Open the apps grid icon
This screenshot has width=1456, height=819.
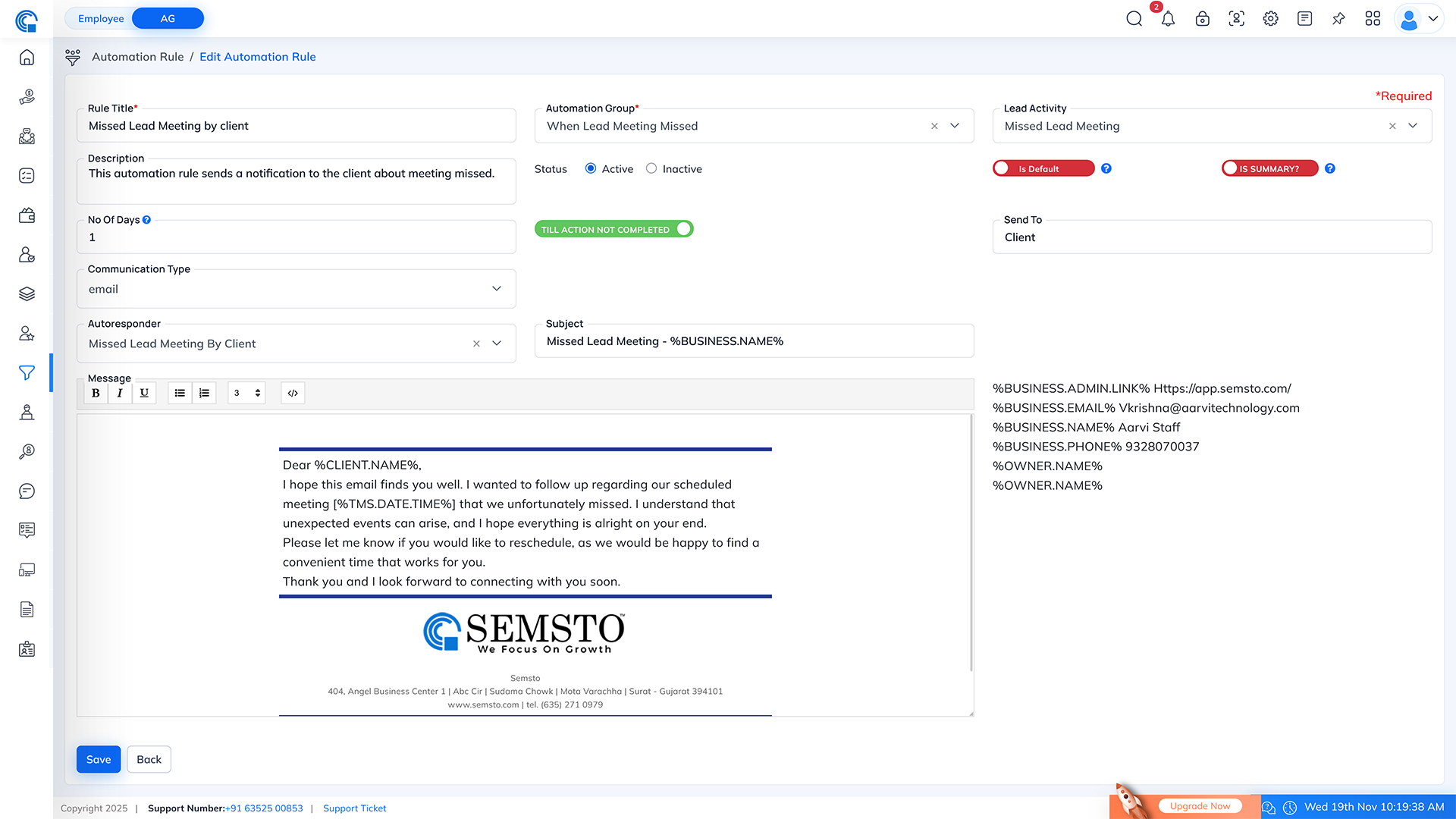[x=1373, y=19]
